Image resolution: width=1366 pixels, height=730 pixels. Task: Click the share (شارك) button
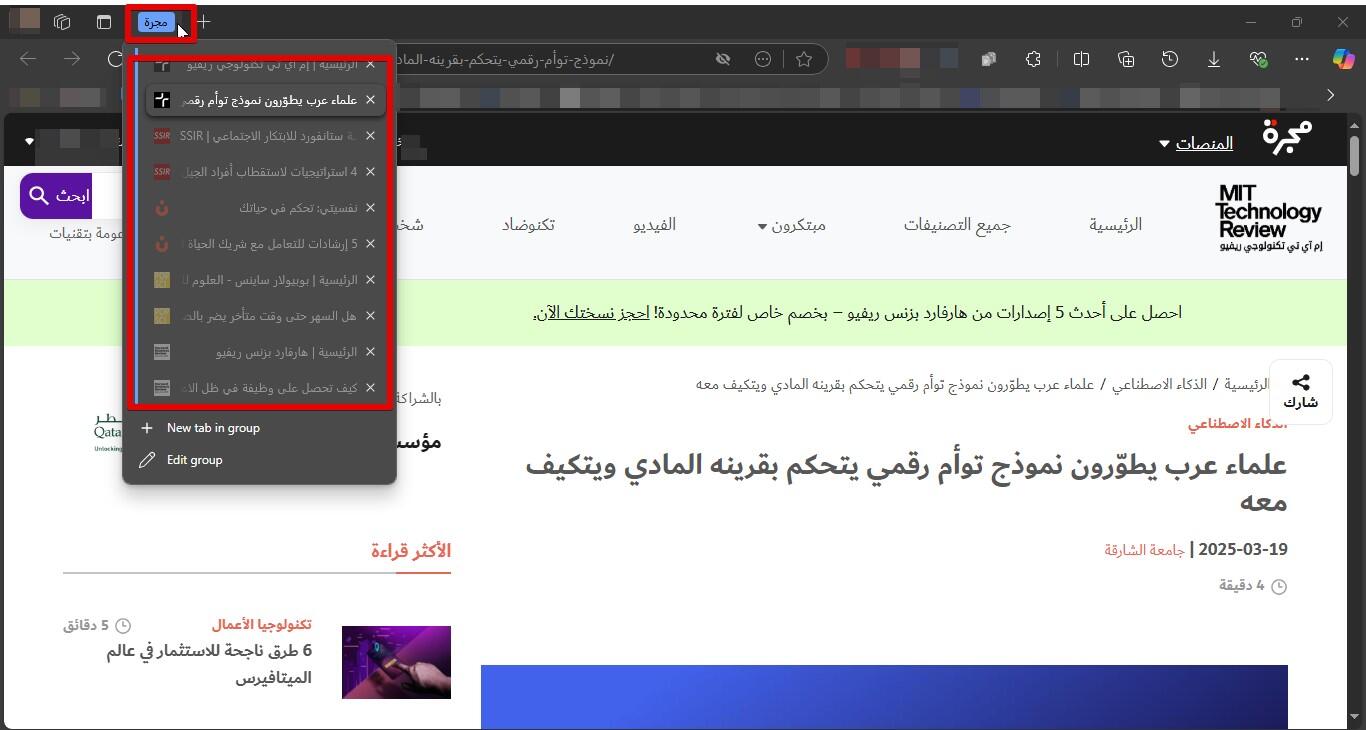tap(1300, 392)
